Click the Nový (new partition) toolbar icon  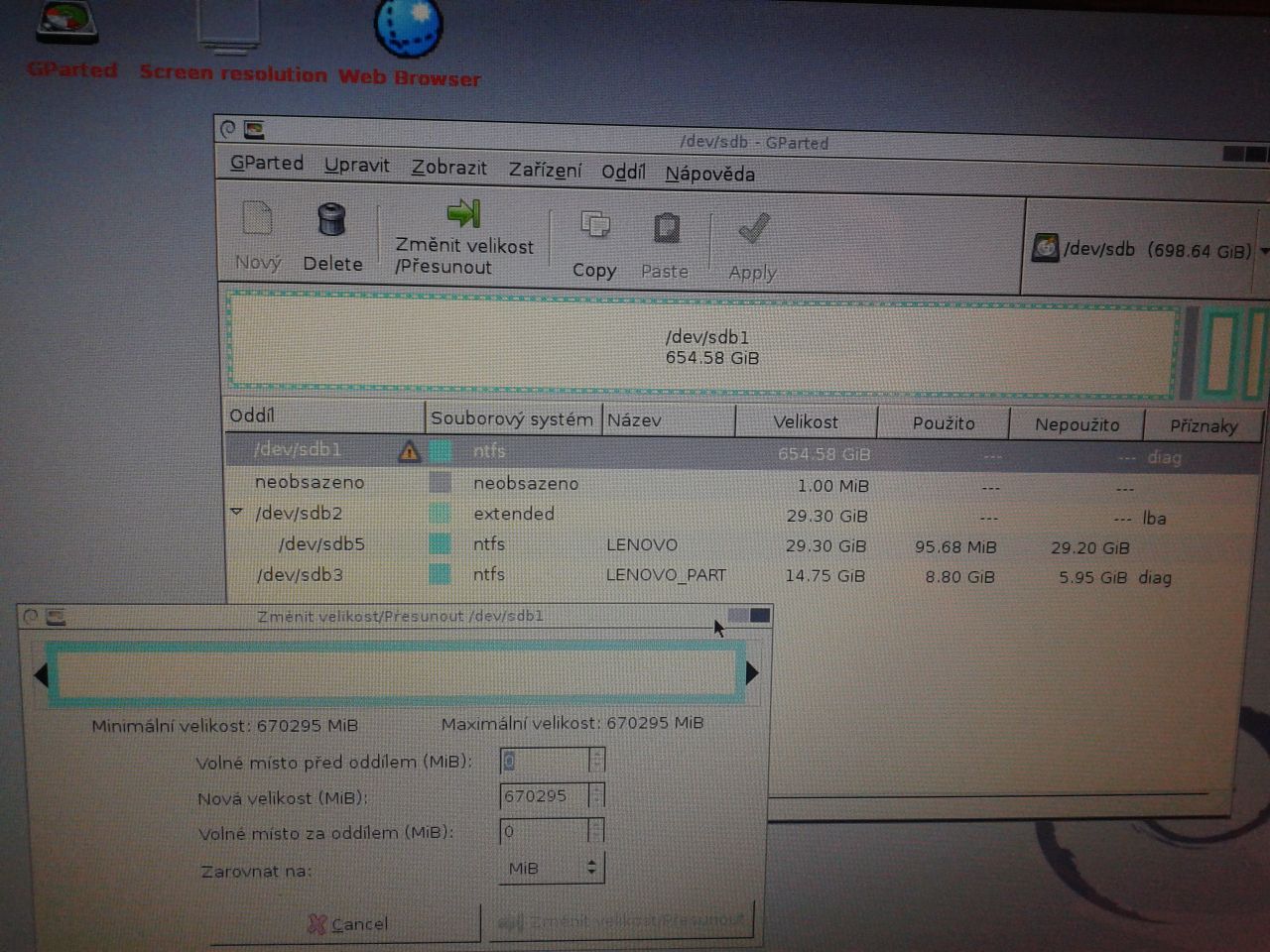pyautogui.click(x=258, y=218)
